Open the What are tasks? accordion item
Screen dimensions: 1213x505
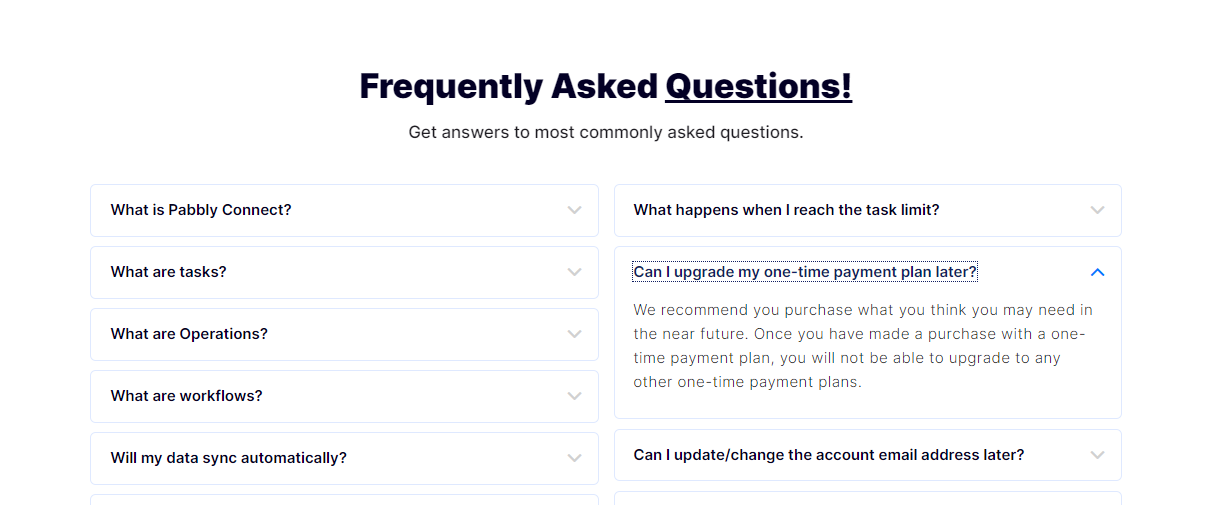(344, 272)
